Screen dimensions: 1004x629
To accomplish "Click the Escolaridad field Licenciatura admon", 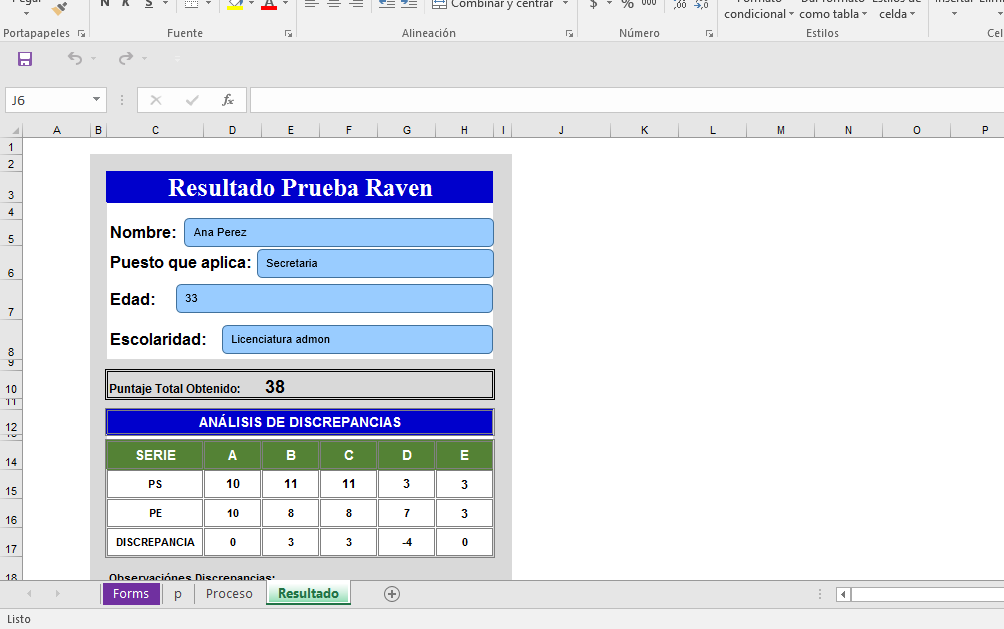I will pyautogui.click(x=357, y=339).
